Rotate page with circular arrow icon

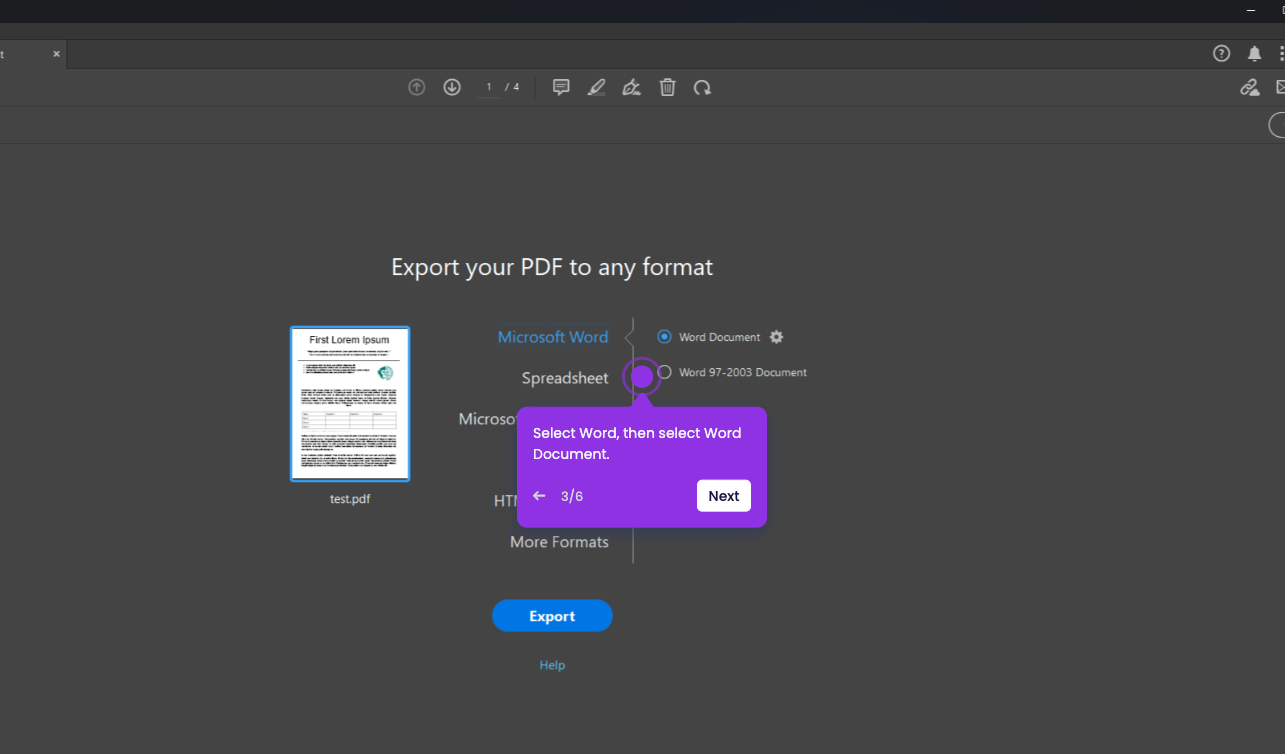click(x=703, y=88)
